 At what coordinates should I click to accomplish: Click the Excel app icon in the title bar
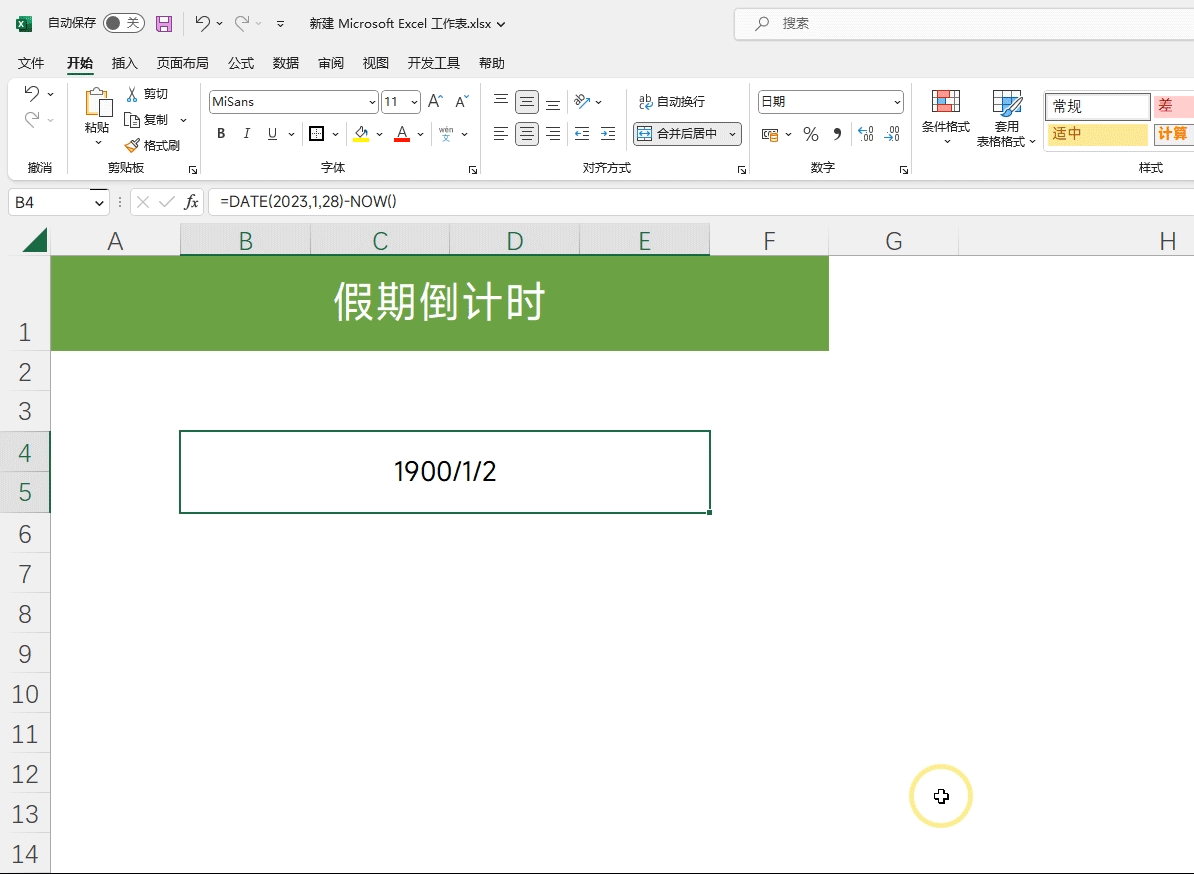(24, 24)
